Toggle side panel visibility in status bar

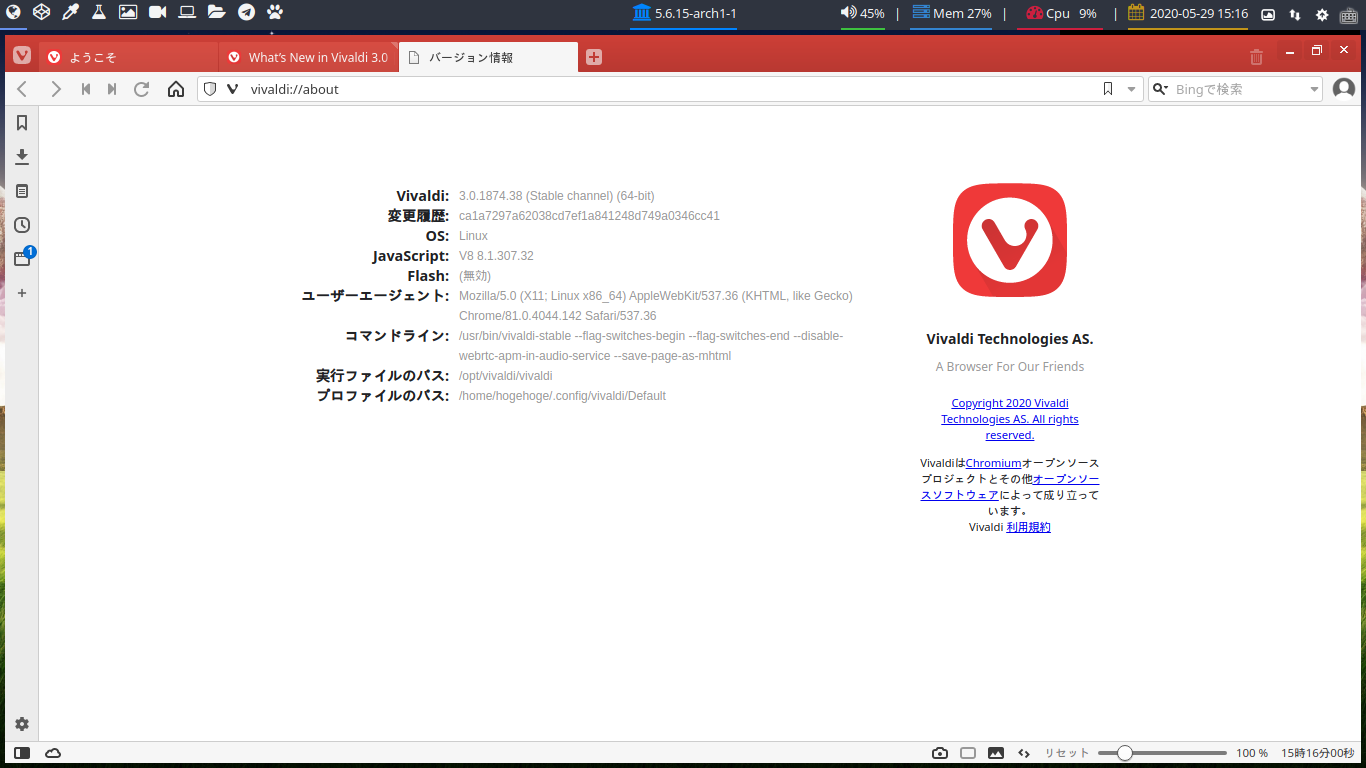(21, 753)
